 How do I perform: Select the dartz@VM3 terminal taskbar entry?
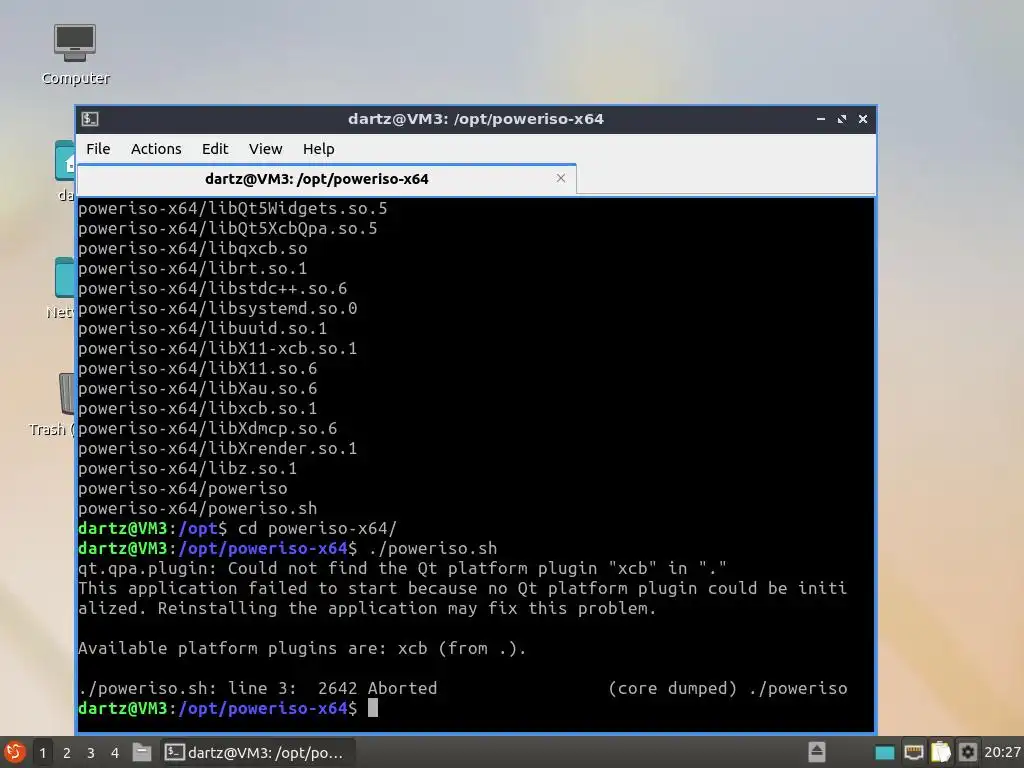(257, 752)
